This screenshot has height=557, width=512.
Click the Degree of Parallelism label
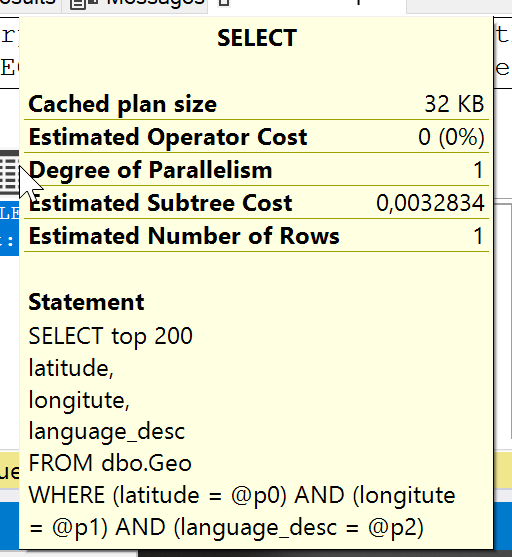[x=150, y=170]
